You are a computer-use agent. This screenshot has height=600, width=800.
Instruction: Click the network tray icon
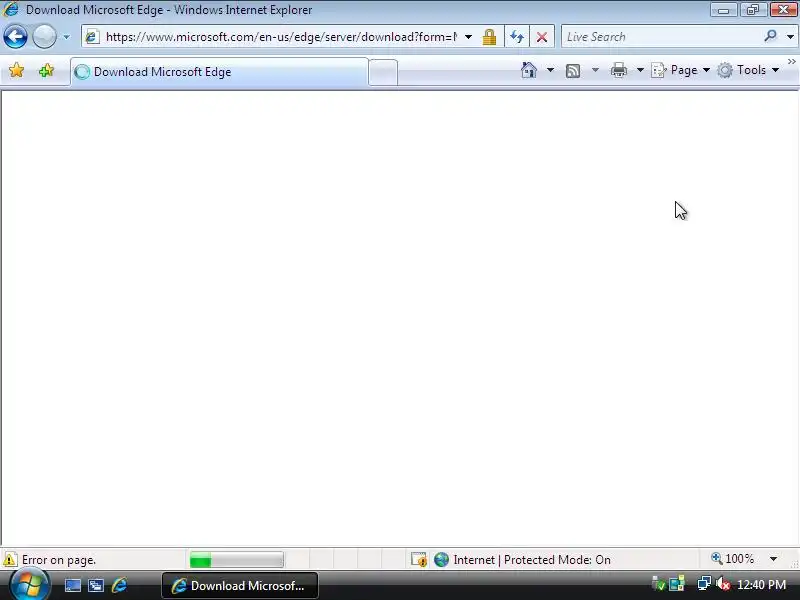tap(704, 583)
